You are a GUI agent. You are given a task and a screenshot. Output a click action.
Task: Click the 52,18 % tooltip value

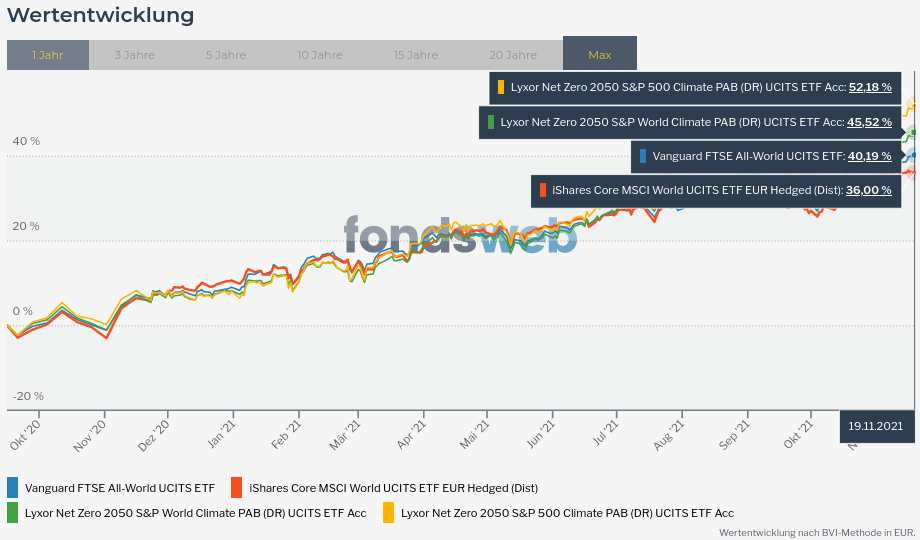tap(870, 87)
